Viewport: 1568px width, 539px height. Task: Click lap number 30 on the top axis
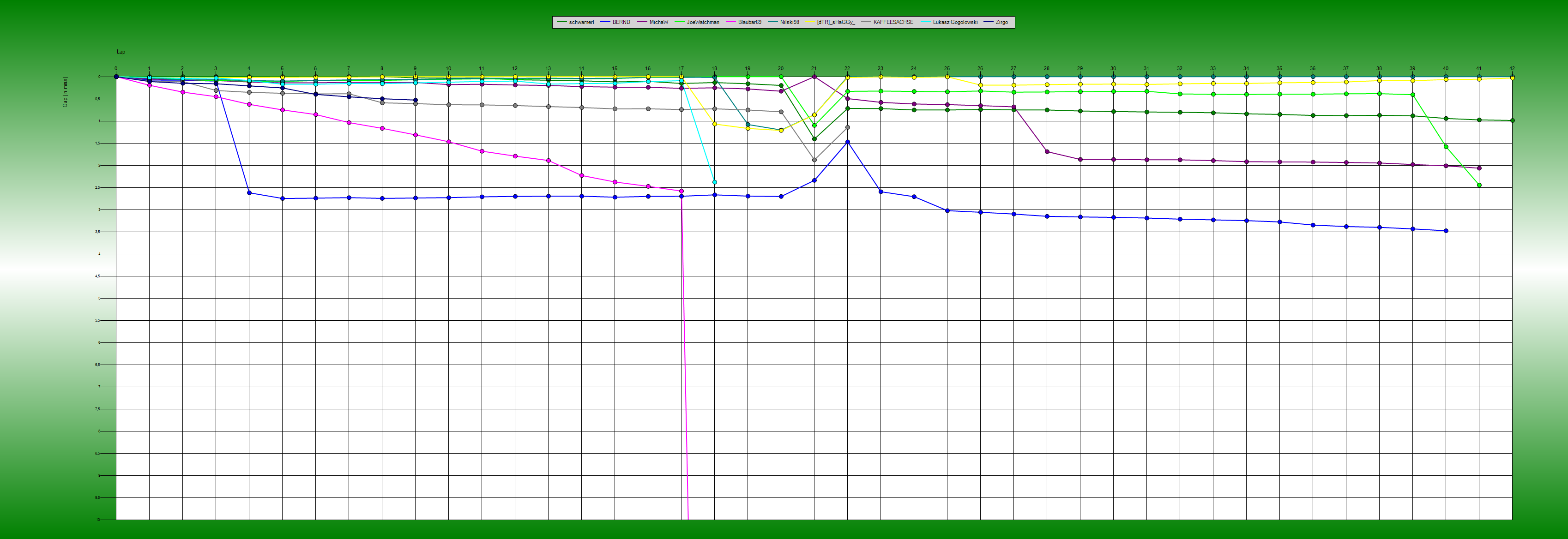point(1113,69)
